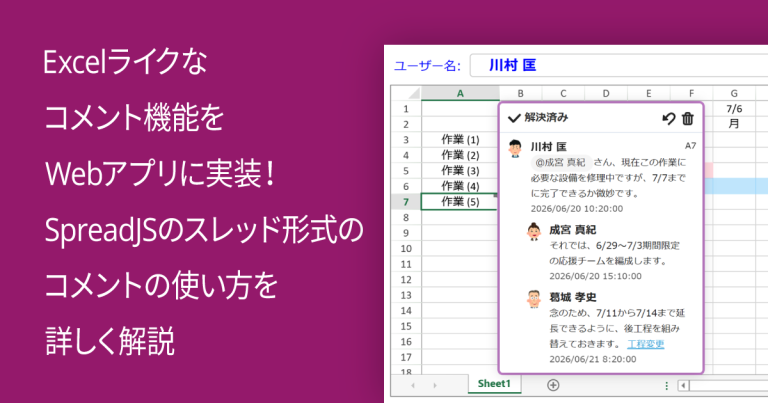
Task: Click previous sheet navigation arrow
Action: point(413,386)
